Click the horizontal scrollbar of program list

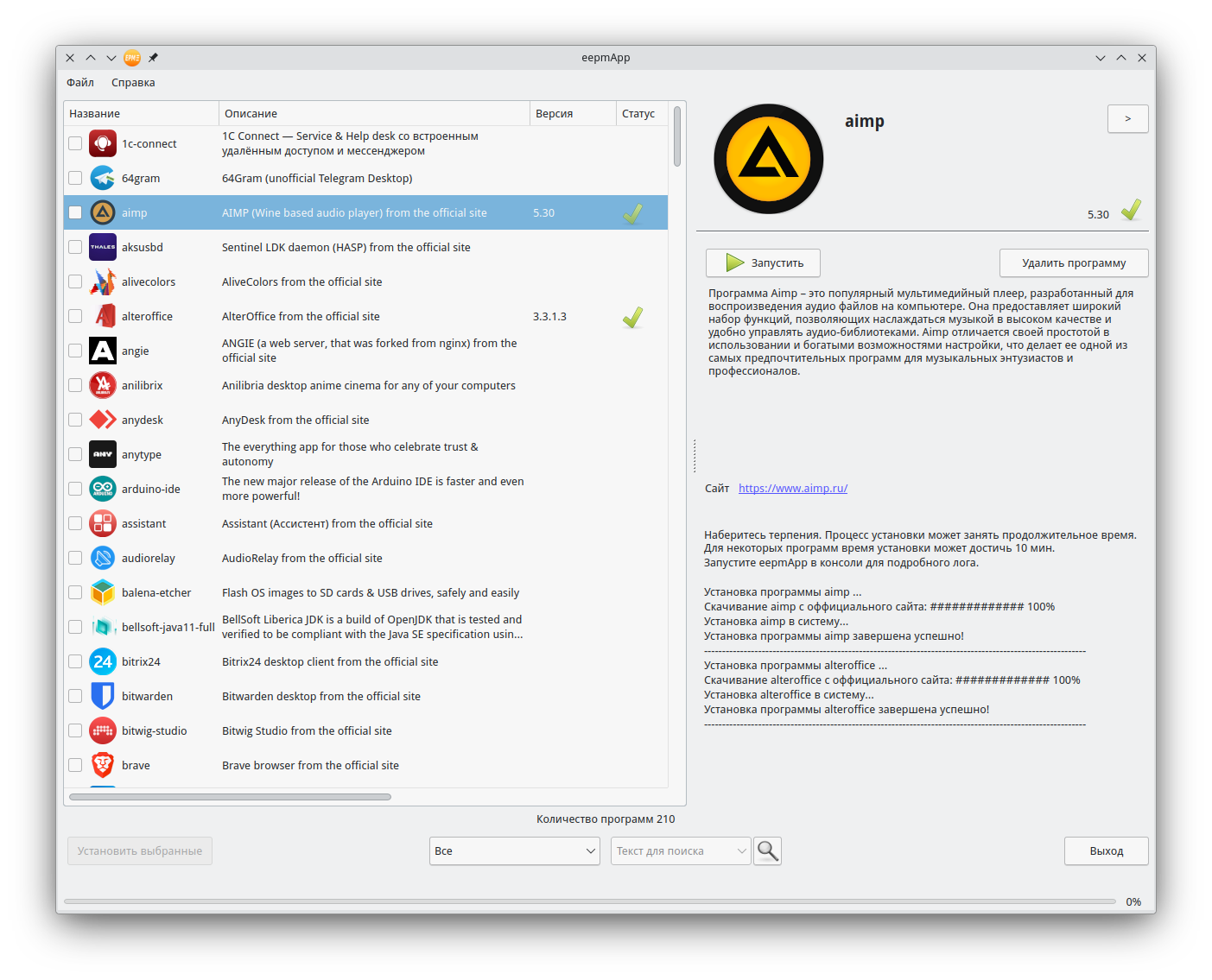[x=230, y=797]
